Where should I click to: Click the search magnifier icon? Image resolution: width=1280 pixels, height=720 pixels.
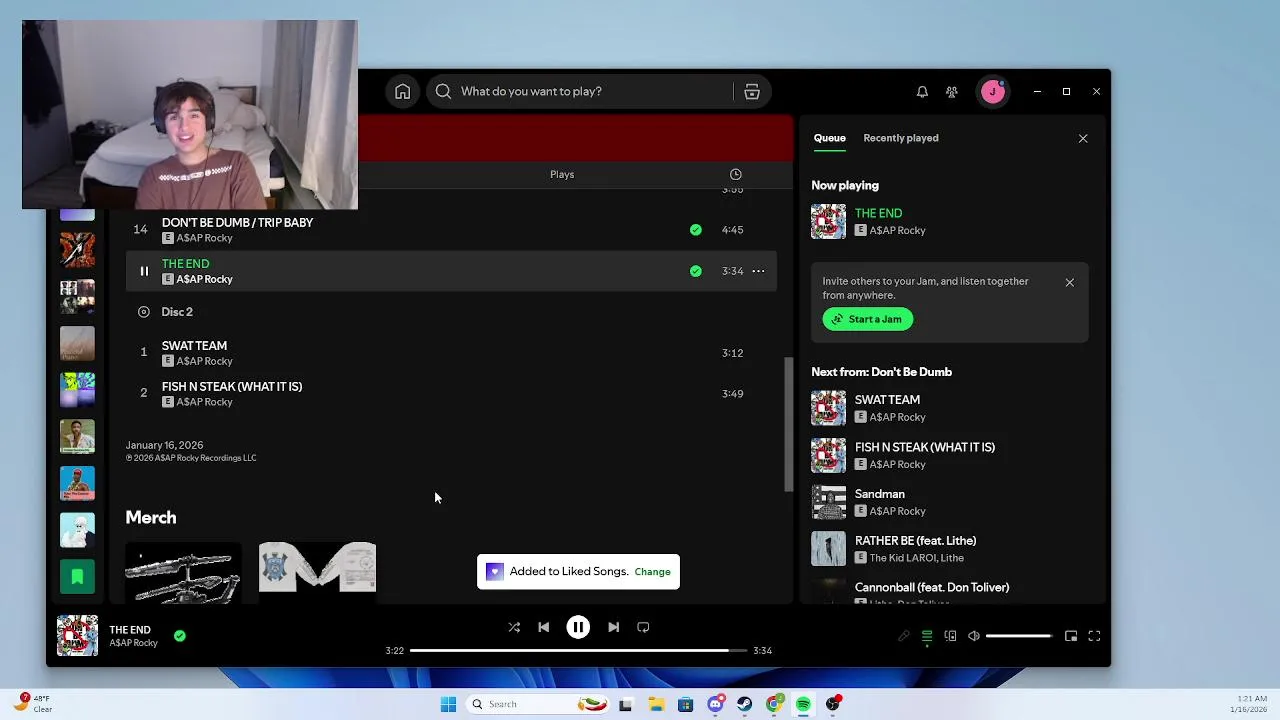coord(443,91)
